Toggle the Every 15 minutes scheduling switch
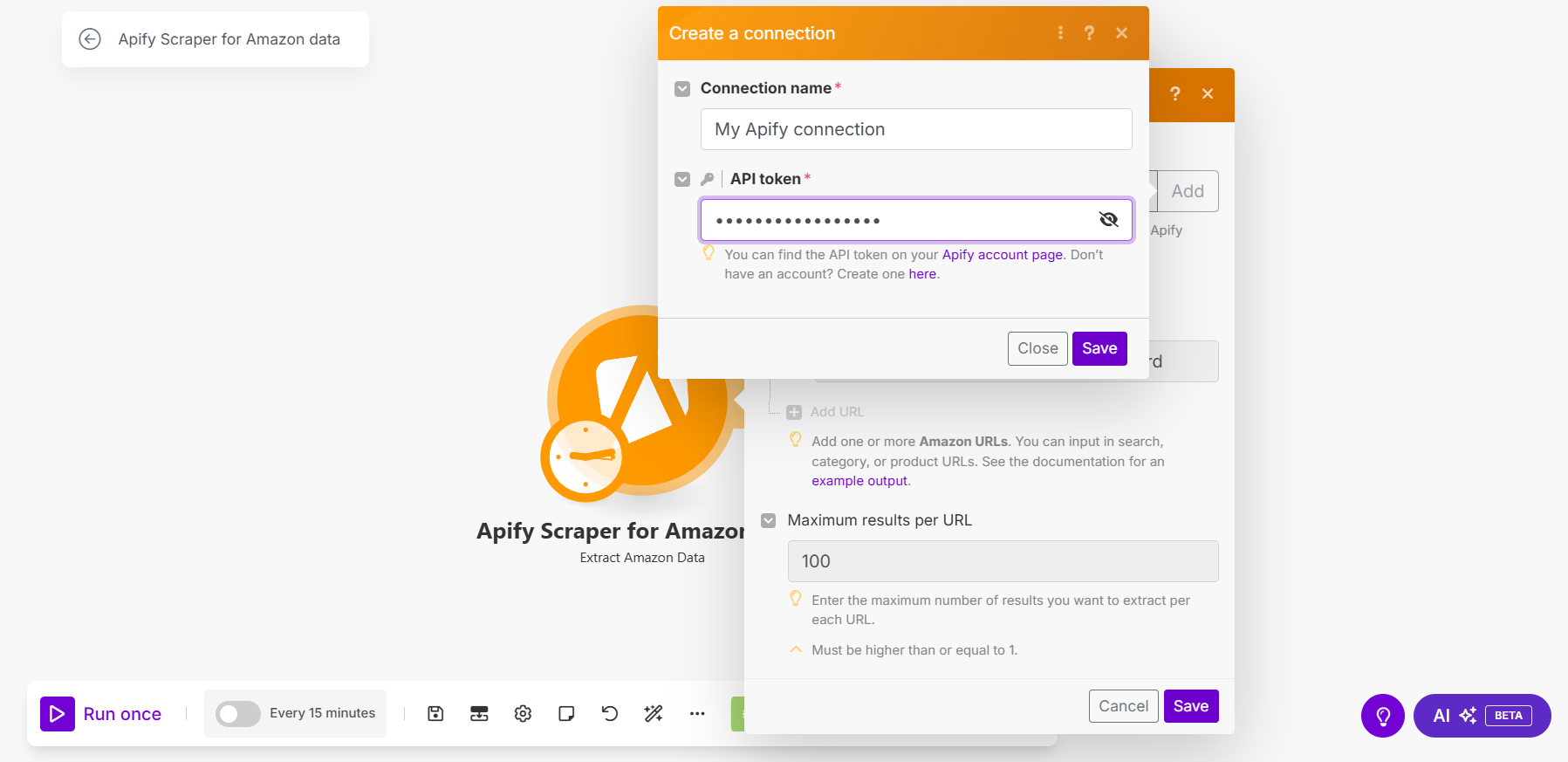 coord(237,714)
